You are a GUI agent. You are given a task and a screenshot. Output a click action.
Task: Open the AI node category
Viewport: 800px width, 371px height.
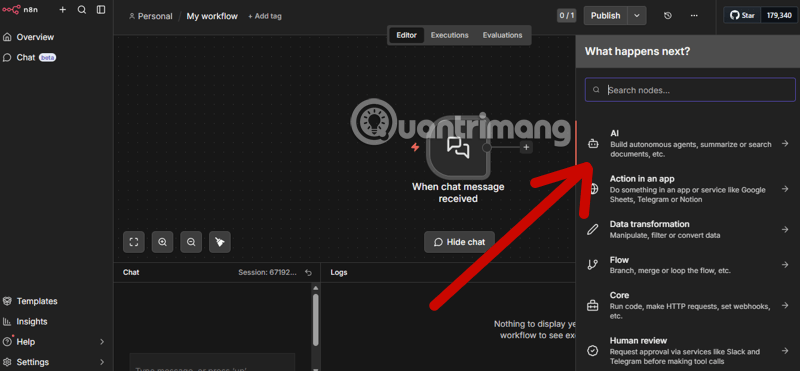coord(688,143)
